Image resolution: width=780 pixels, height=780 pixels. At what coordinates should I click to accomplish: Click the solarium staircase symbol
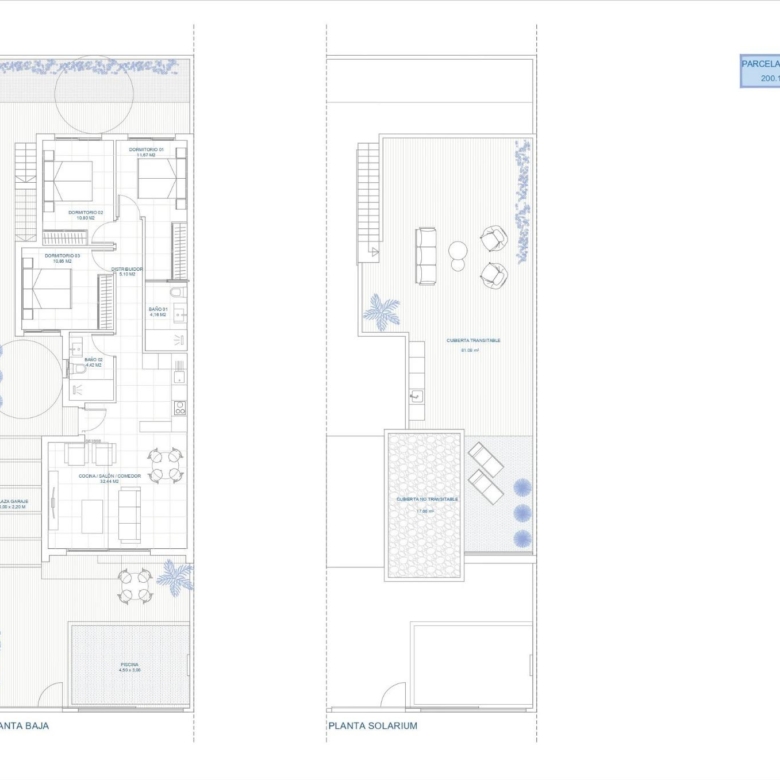(x=369, y=200)
